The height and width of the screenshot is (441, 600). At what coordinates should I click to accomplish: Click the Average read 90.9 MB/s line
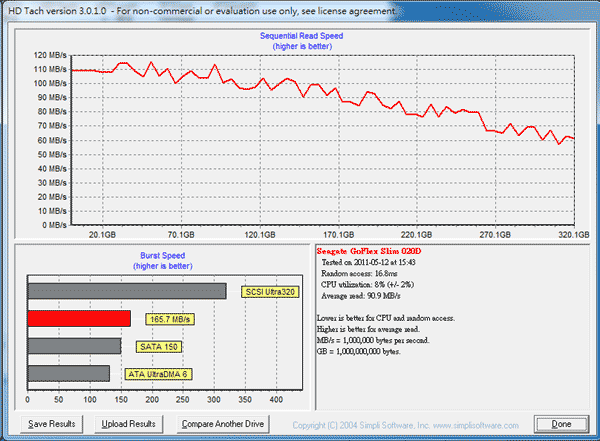click(361, 296)
